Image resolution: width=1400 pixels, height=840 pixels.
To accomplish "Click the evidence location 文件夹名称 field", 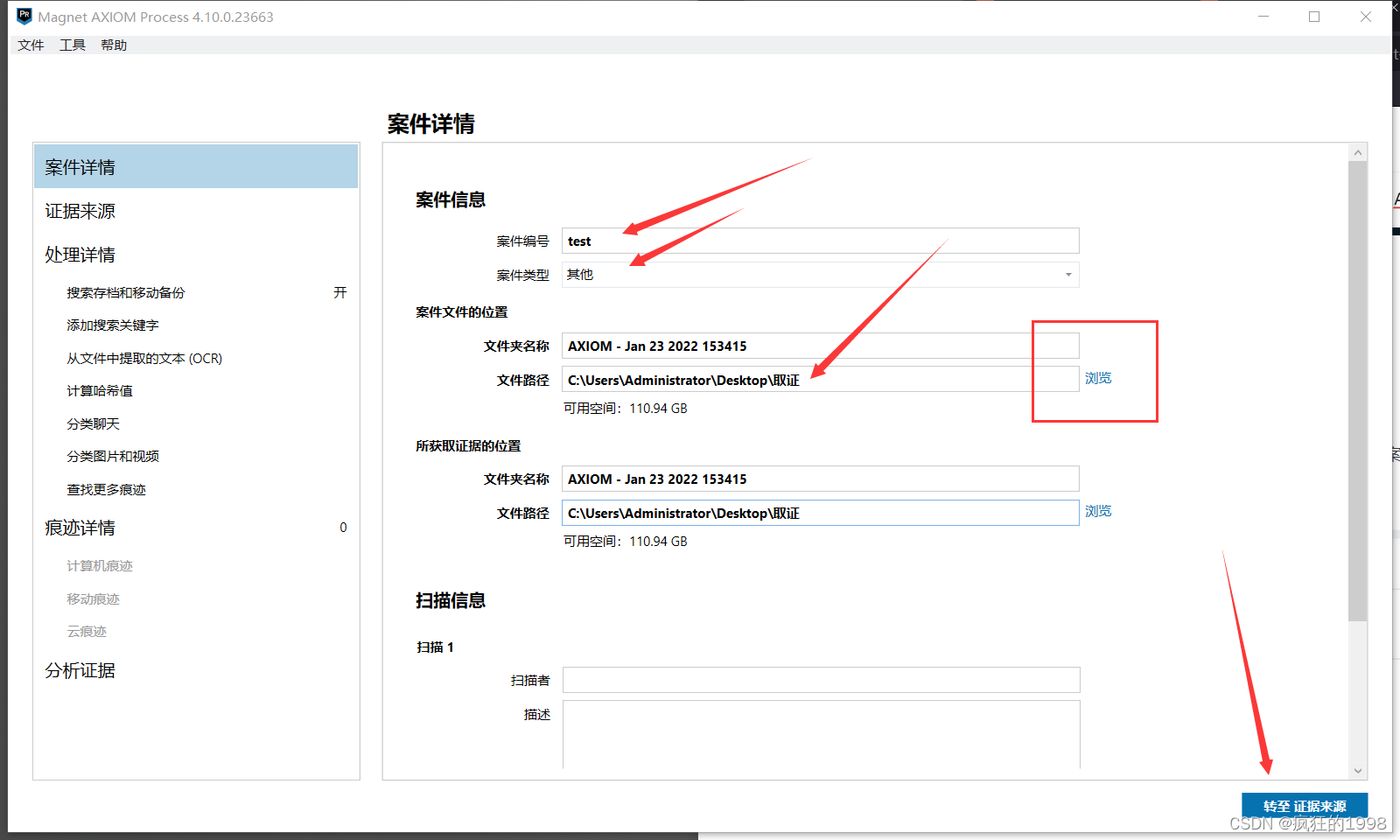I will (820, 479).
